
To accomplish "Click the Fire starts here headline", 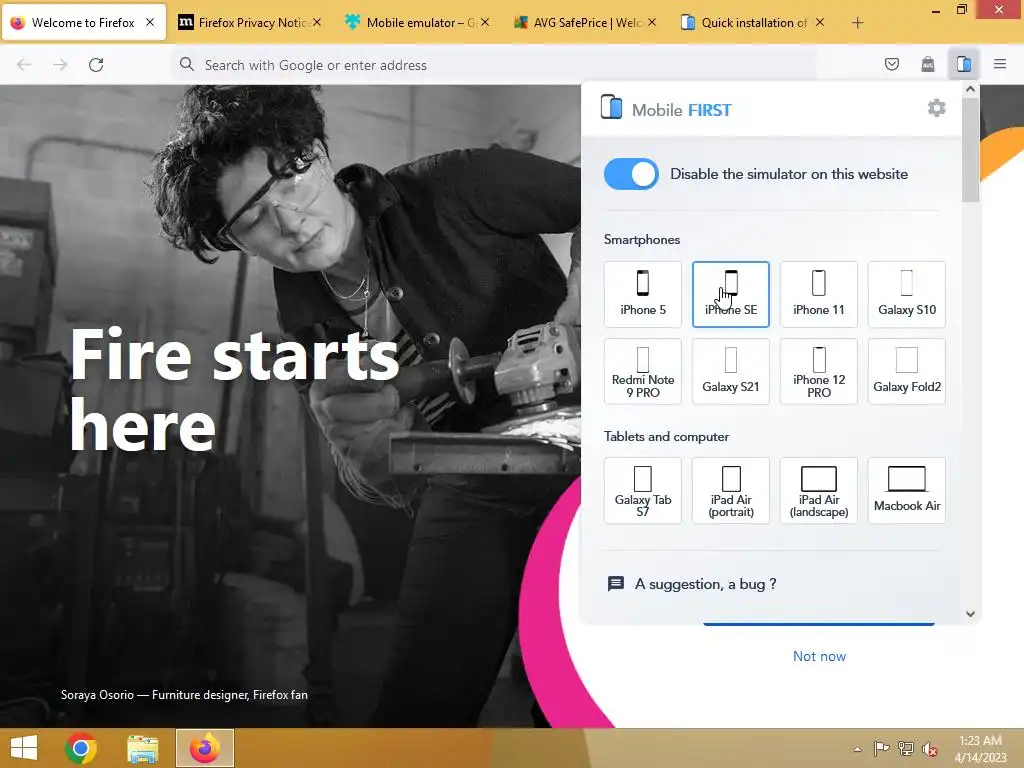I will click(x=234, y=389).
